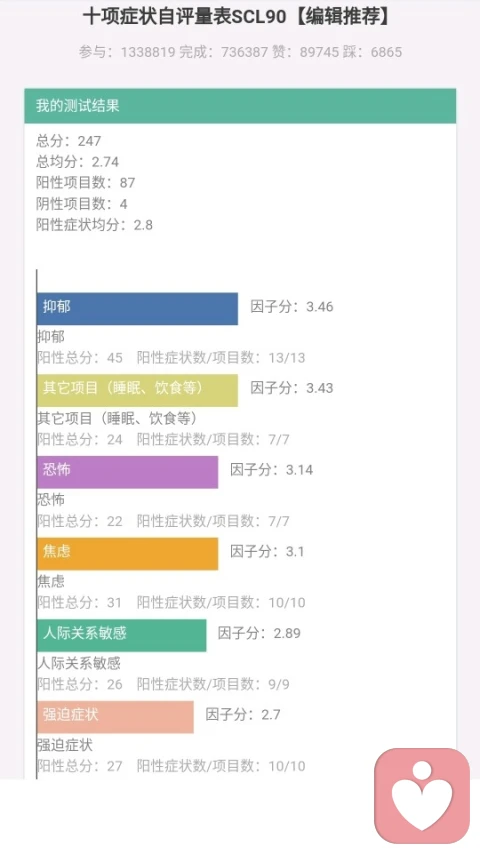Select the yellow 其它项目 bar

coord(137,390)
